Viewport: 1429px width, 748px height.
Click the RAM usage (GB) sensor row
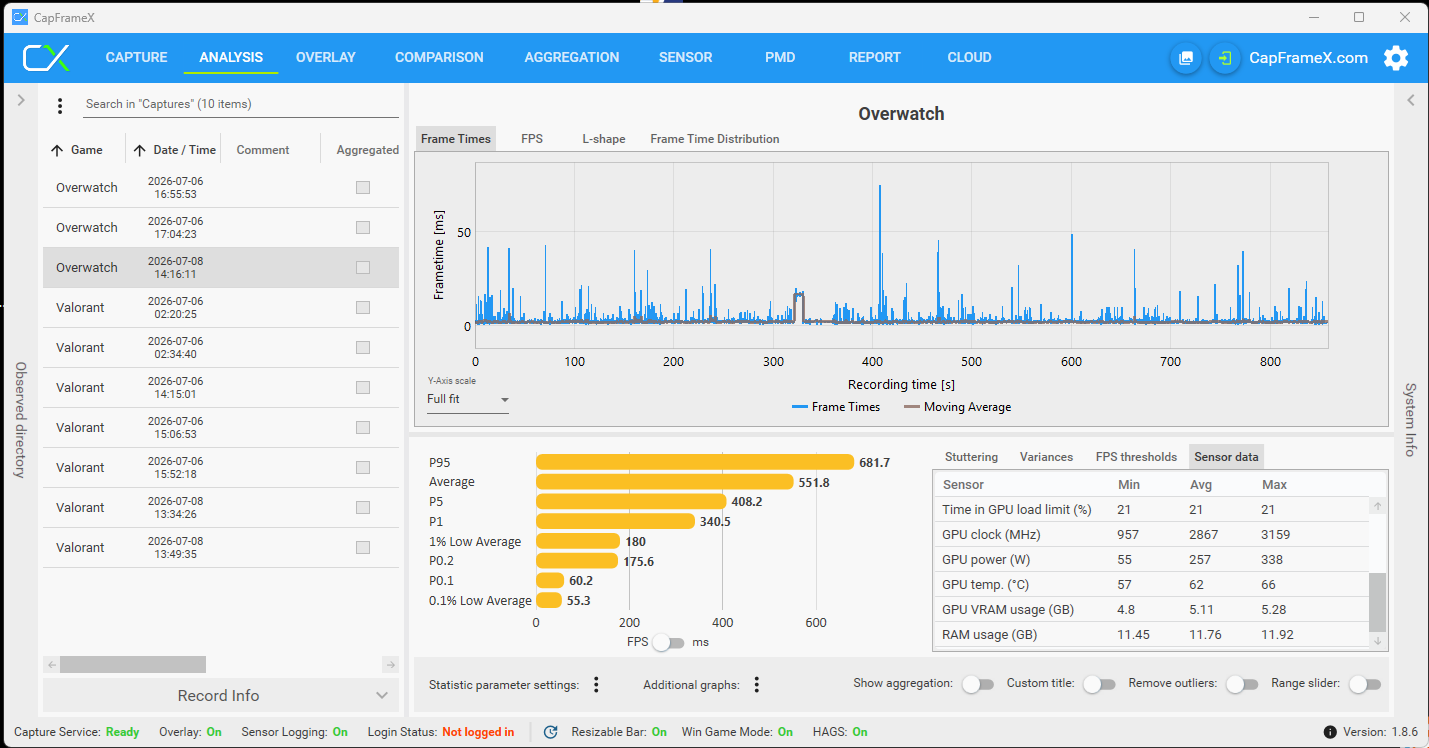tap(1151, 634)
